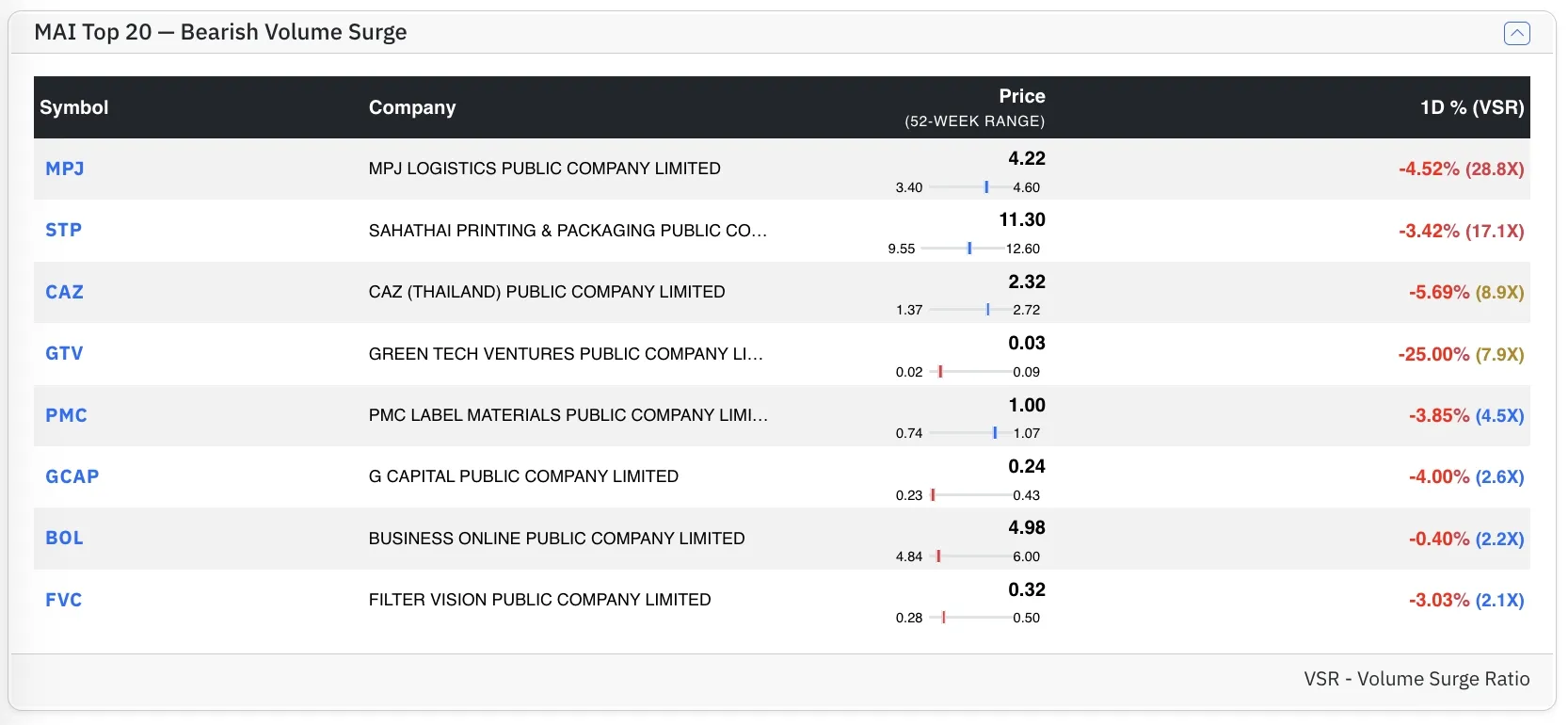Click the STP 52-week range bar
Viewport: 1568px width, 725px height.
962,249
